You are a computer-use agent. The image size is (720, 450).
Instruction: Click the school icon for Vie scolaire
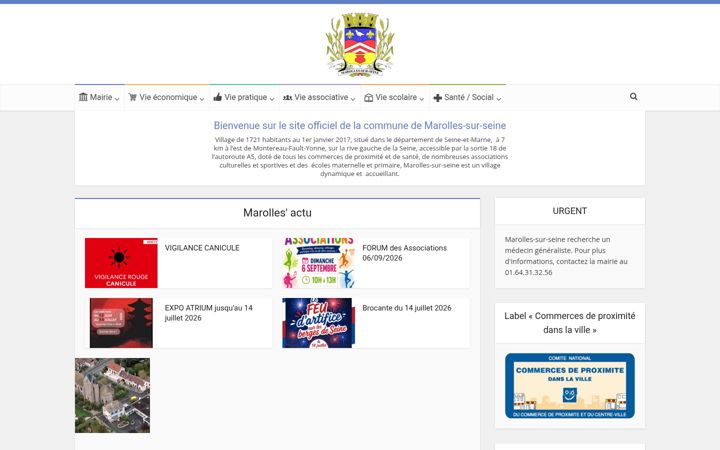point(368,97)
